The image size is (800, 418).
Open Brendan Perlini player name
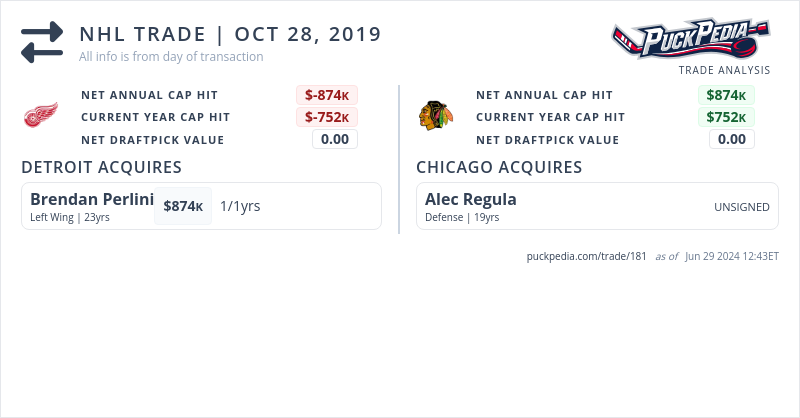coord(91,199)
